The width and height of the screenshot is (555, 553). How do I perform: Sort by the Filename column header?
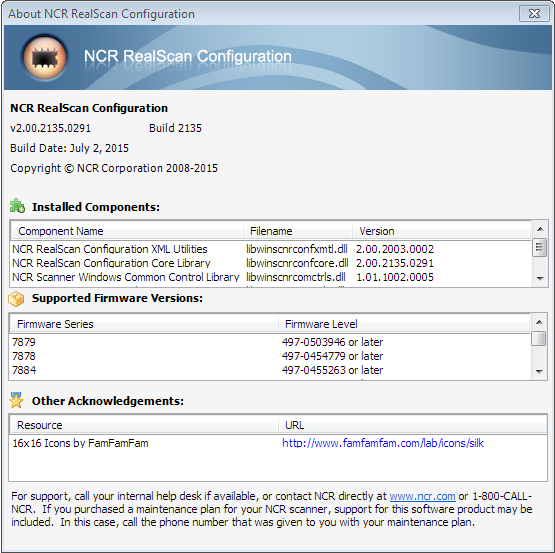(x=298, y=231)
